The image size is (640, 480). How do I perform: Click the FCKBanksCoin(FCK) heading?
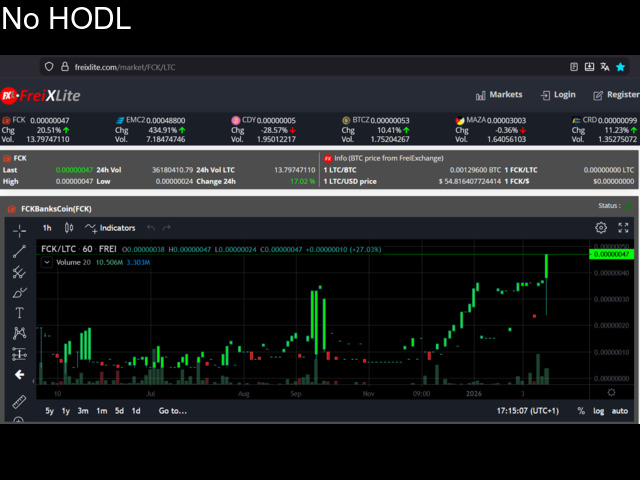click(x=56, y=209)
